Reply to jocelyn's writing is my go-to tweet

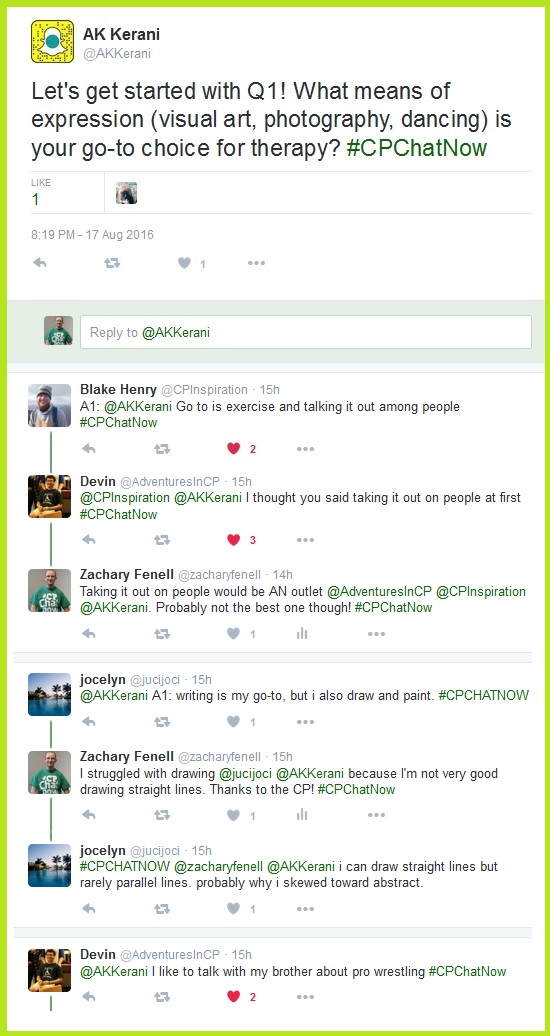point(89,722)
